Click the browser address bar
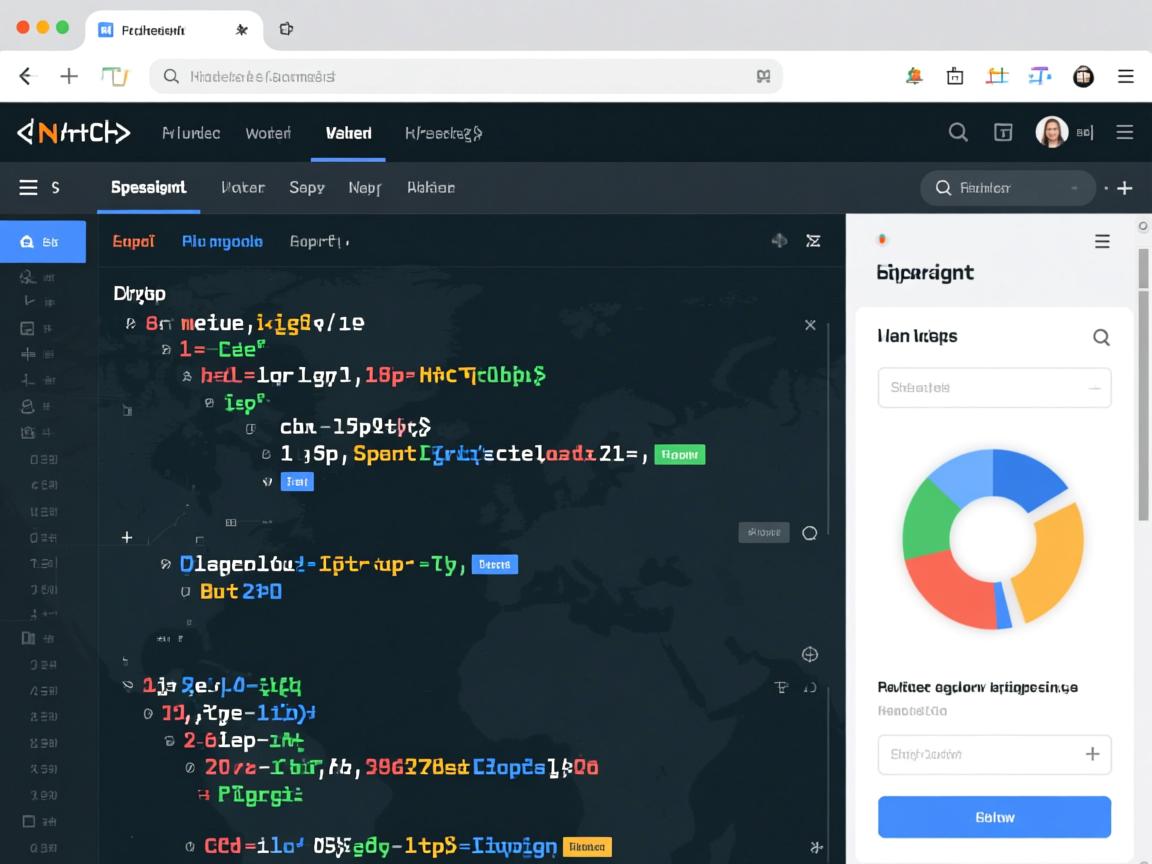Image resolution: width=1152 pixels, height=864 pixels. coord(465,76)
